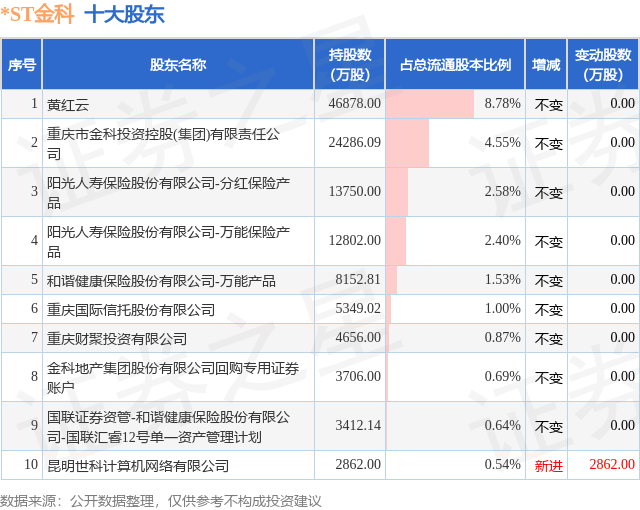Click the 十大股东 title text
This screenshot has width=640, height=510.
pos(124,14)
